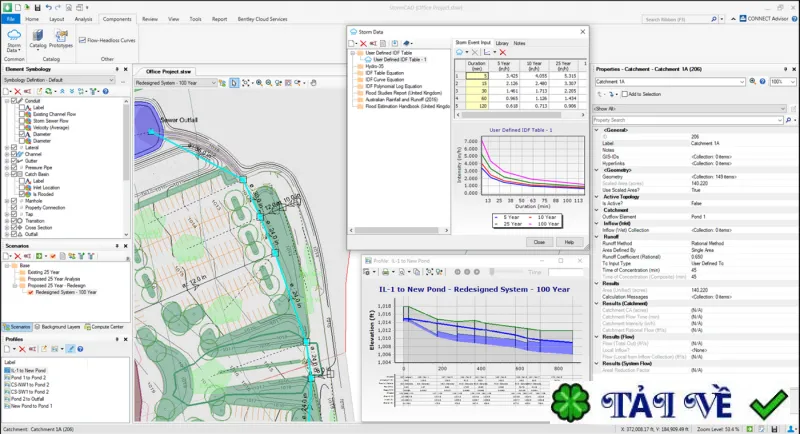Click the red delete icon in Scenarios panel
This screenshot has height=434, width=800.
(17, 256)
